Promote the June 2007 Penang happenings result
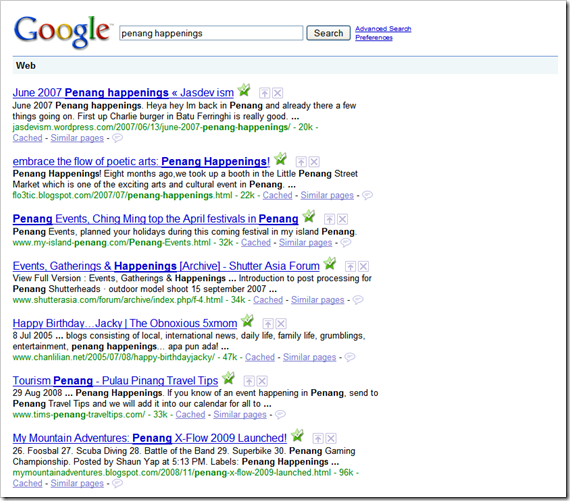The height and width of the screenshot is (501, 570). 264,93
